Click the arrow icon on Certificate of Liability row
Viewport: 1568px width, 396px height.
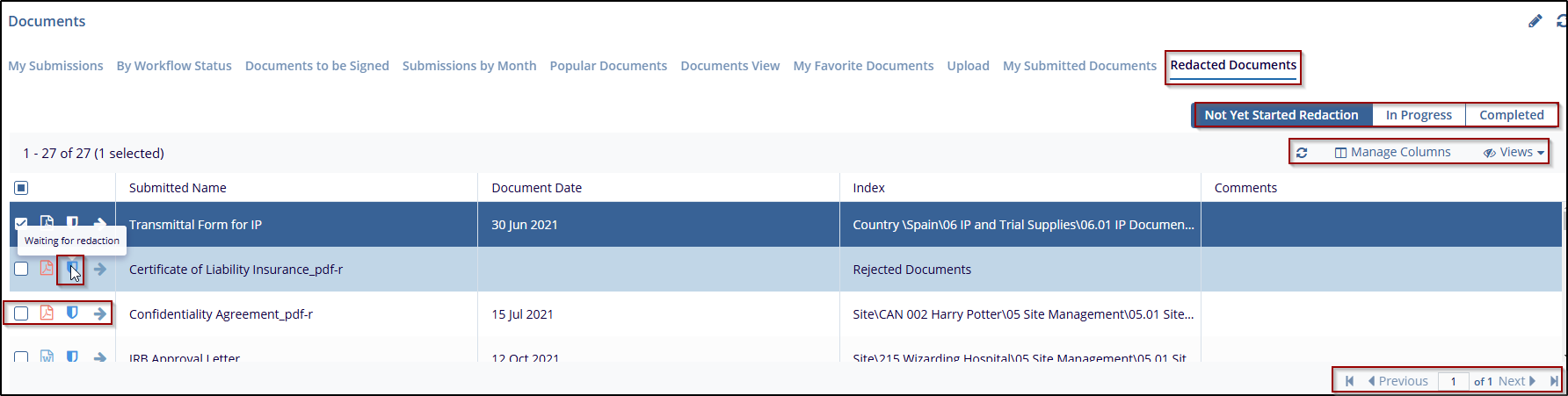(100, 269)
